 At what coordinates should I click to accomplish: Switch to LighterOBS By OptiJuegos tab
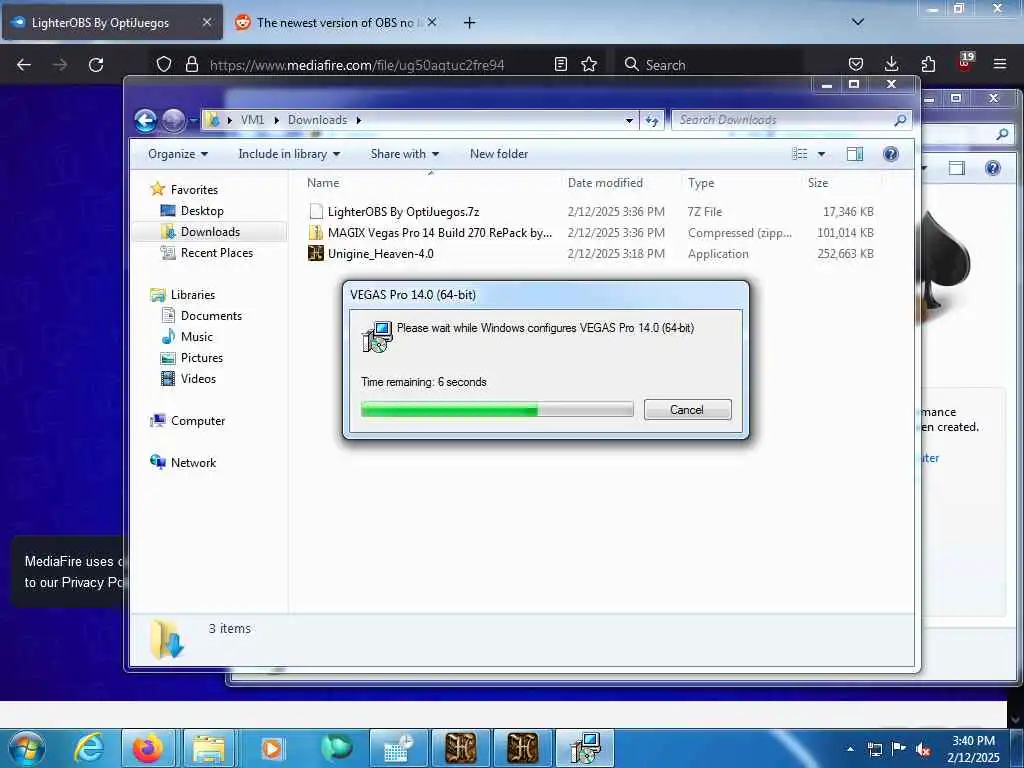pos(112,22)
